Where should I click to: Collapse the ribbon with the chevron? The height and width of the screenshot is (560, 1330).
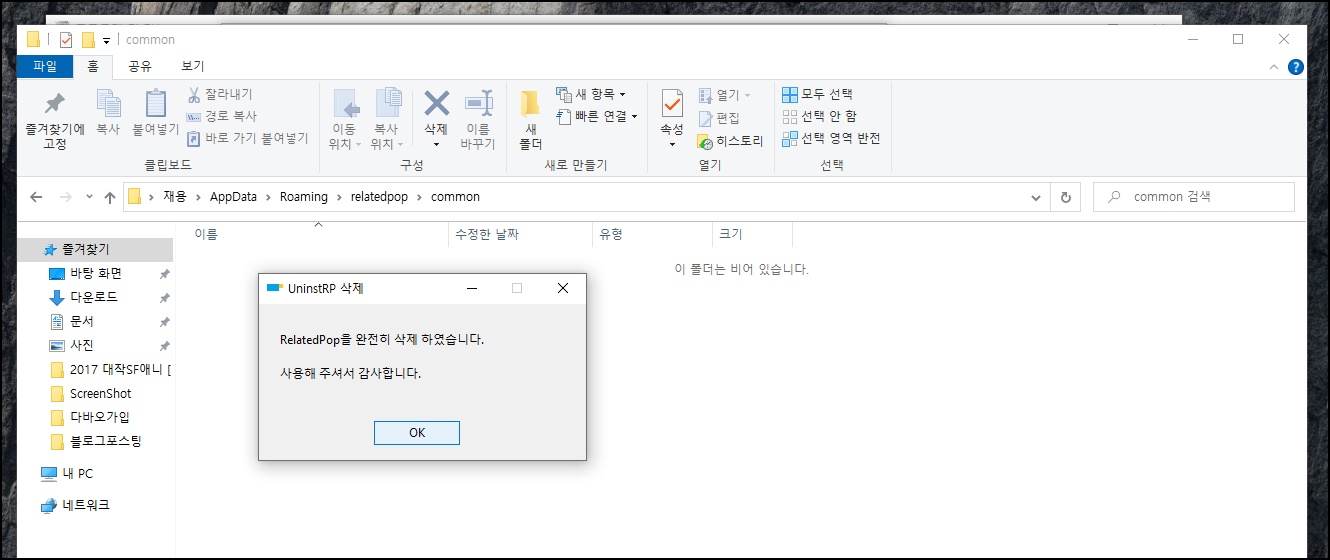tap(1274, 67)
